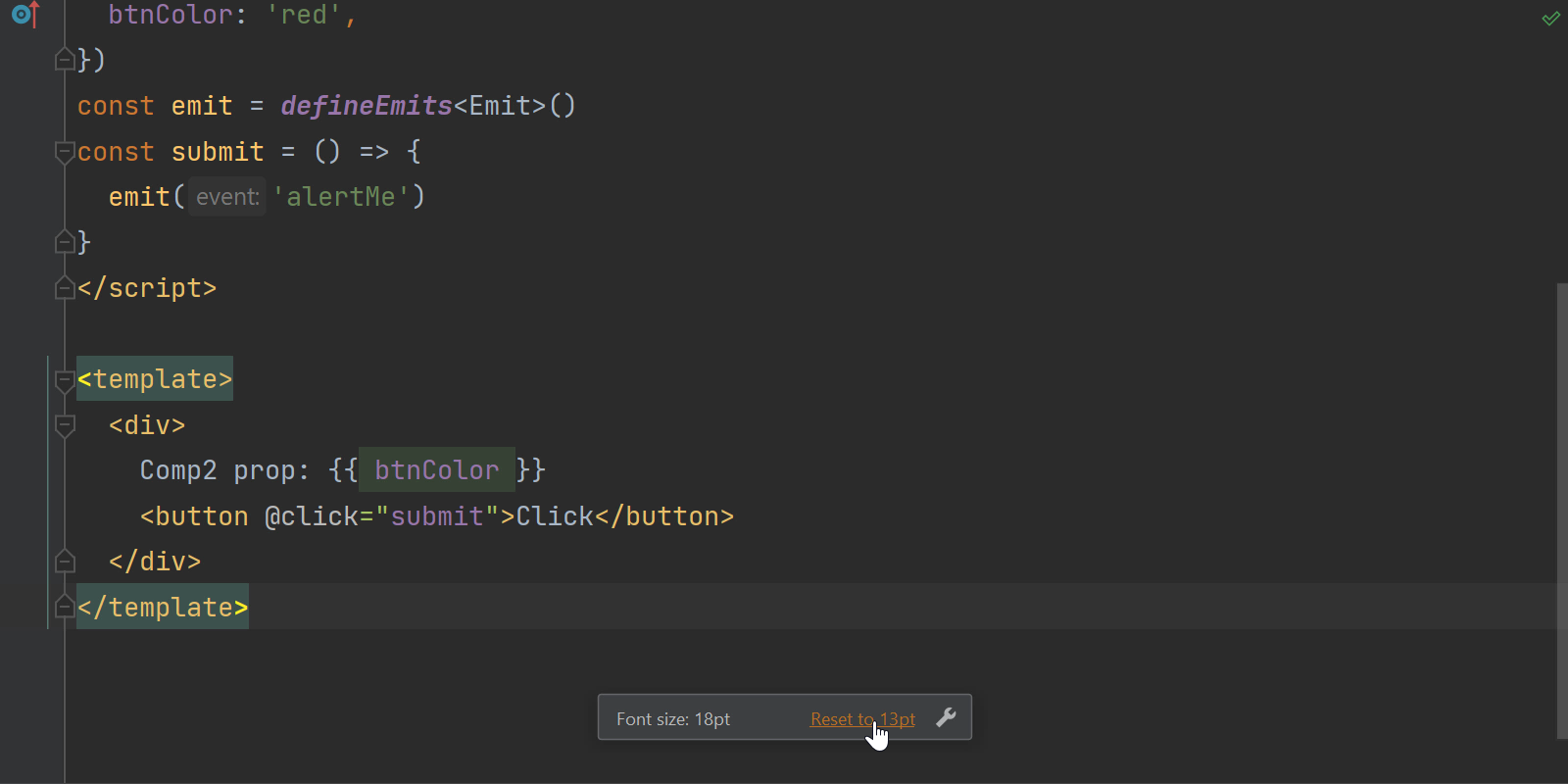Click the green inspection checkmark icon

point(1550,18)
